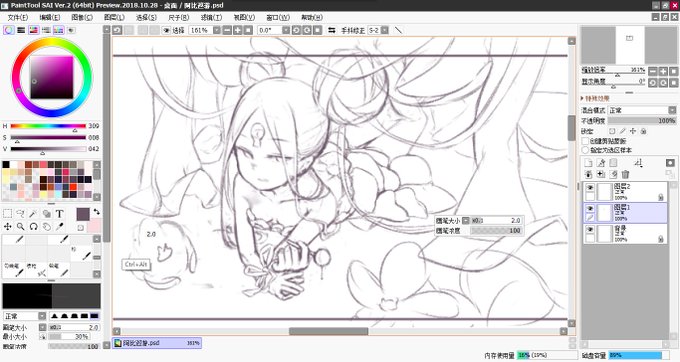Open the layer blending mode dropdown
This screenshot has width=680, height=362.
672,110
